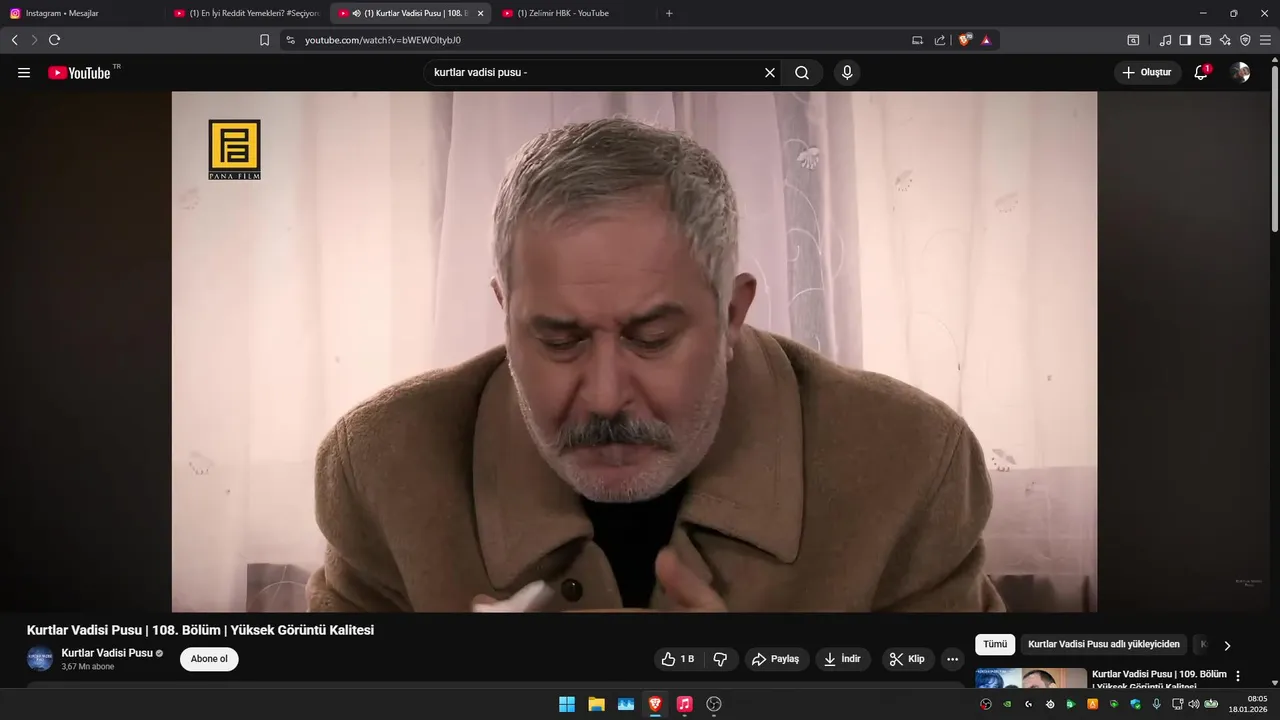The image size is (1280, 720).
Task: Open Brave Shields lion icon
Action: point(964,40)
